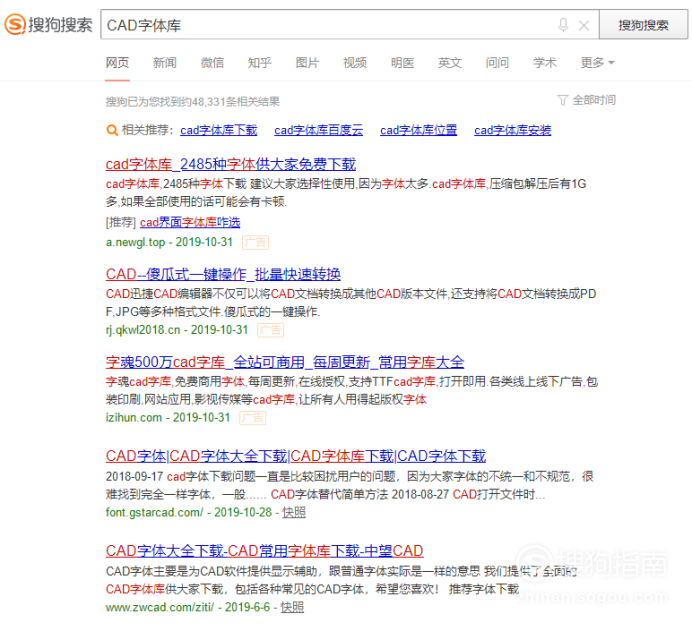Open result cad字体库_2485种字体供大家免费下载
This screenshot has width=692, height=631.
[231, 164]
